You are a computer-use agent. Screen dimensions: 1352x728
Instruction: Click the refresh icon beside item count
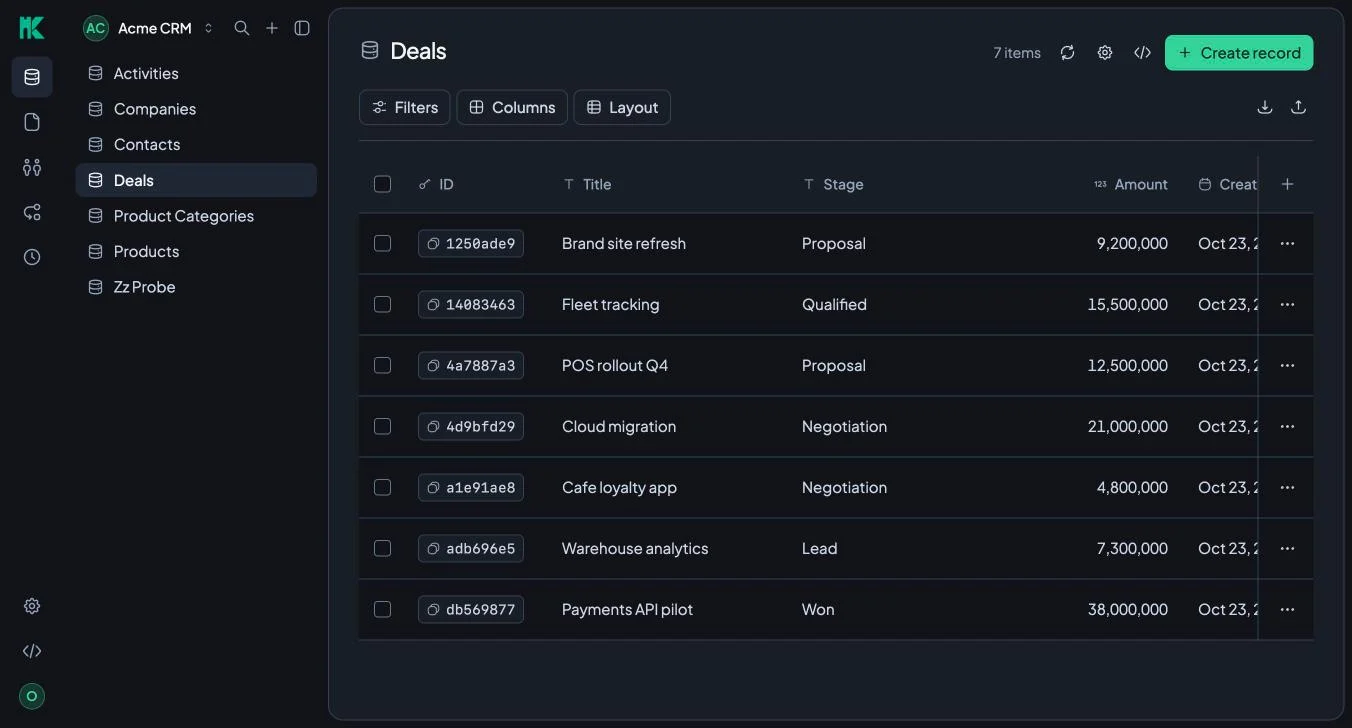coord(1067,53)
